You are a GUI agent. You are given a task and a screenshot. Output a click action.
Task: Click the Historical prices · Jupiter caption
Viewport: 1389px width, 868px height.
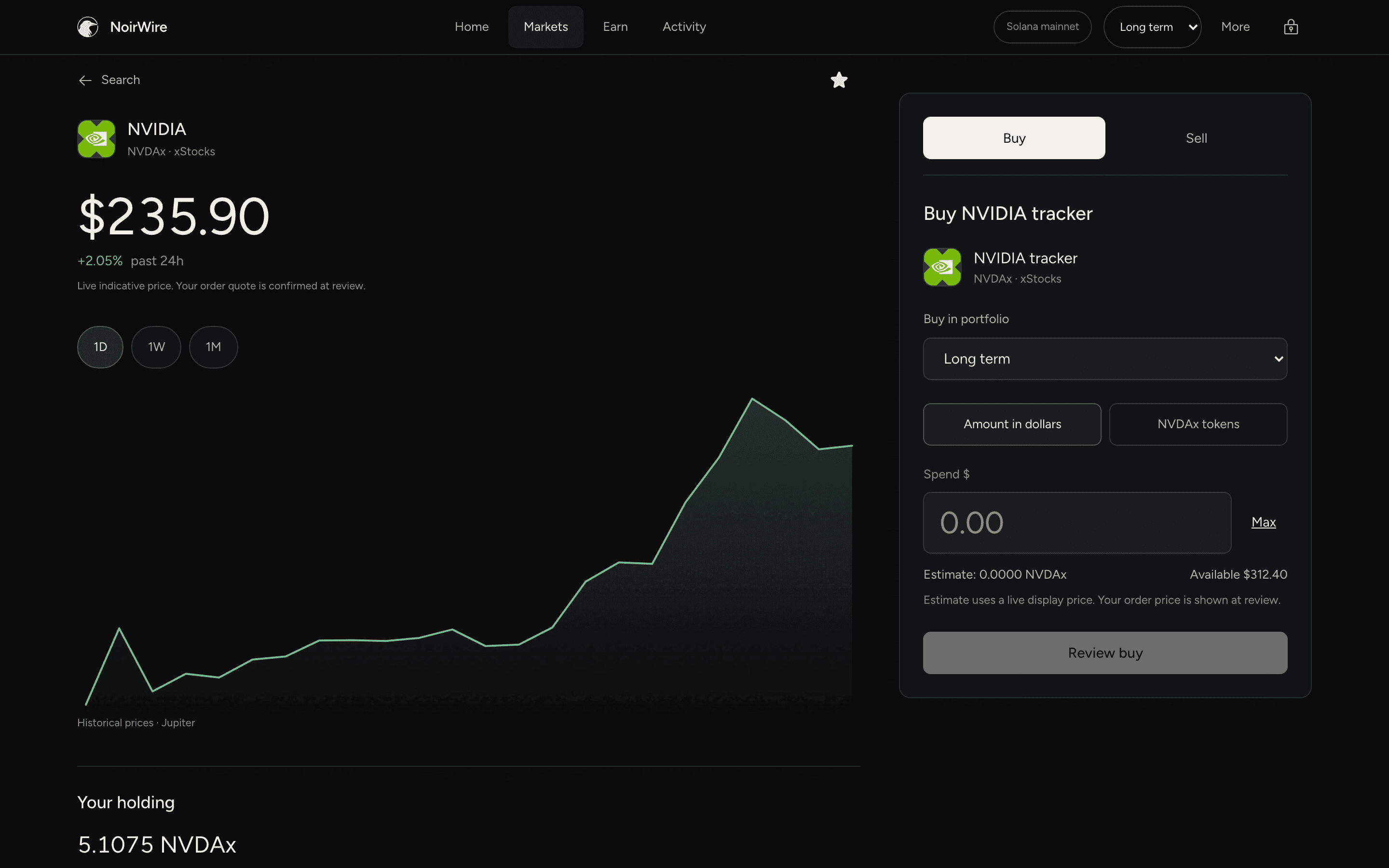point(136,723)
